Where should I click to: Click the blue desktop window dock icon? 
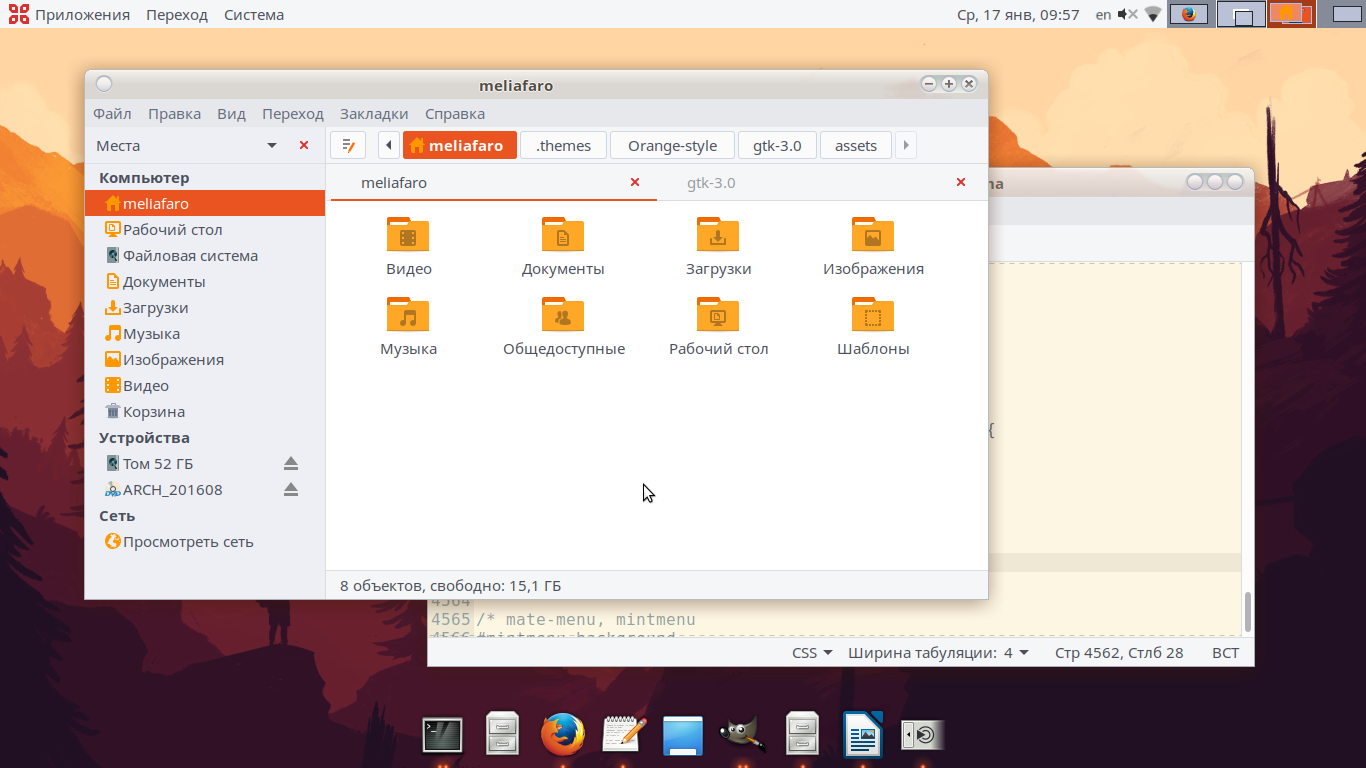[683, 735]
